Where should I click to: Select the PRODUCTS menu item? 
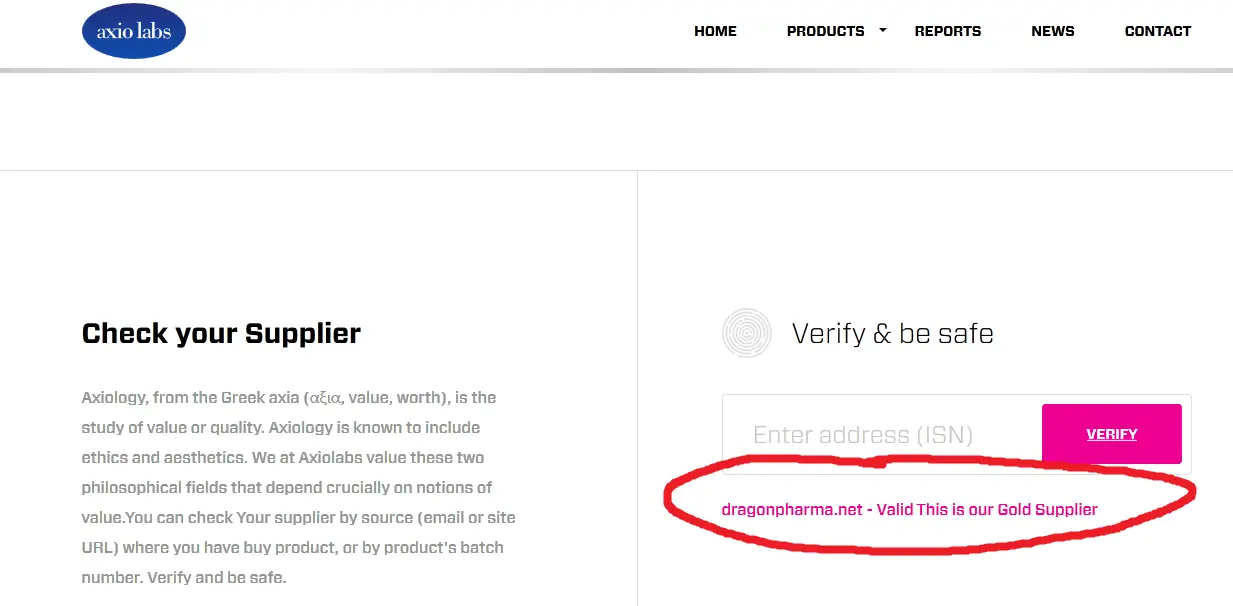[825, 31]
